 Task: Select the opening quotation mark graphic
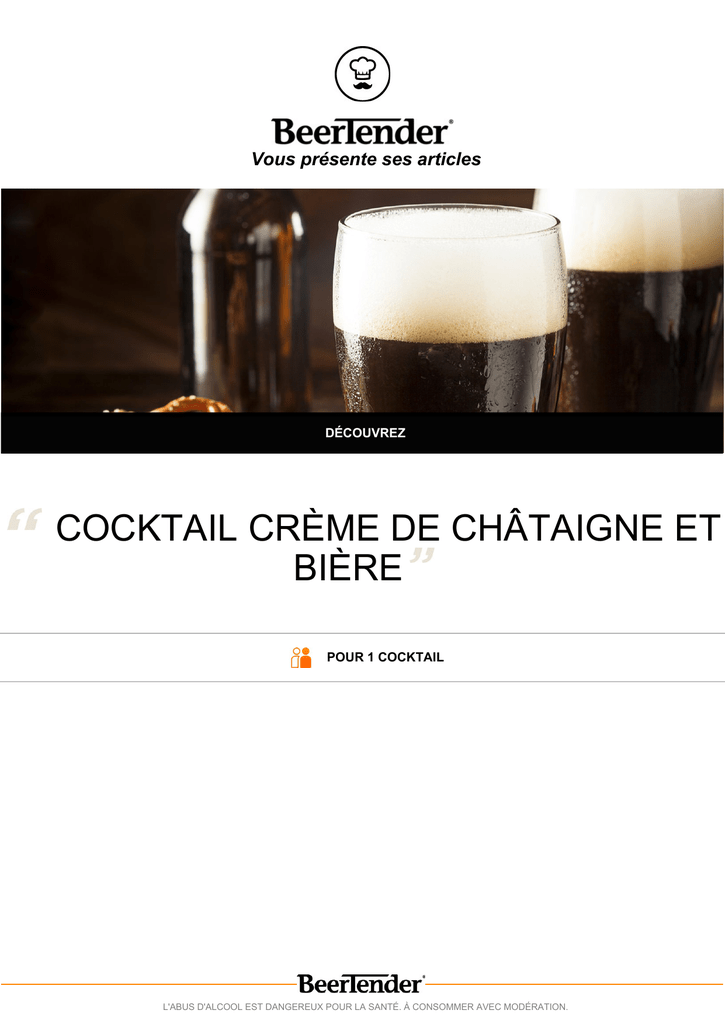(x=25, y=520)
